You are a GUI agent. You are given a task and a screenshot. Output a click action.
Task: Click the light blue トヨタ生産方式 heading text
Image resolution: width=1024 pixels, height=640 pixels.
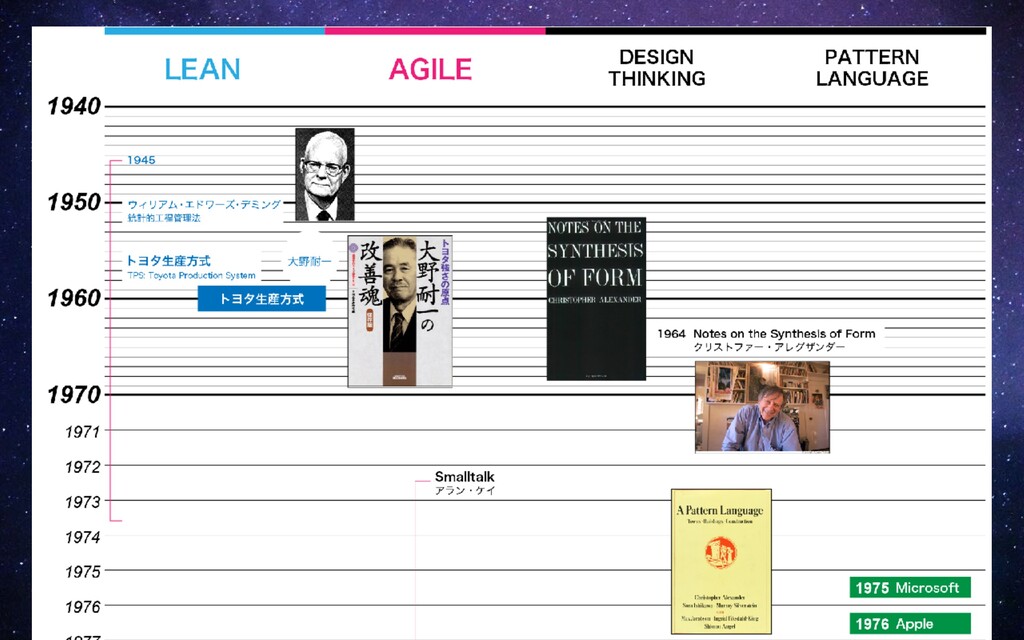(168, 261)
